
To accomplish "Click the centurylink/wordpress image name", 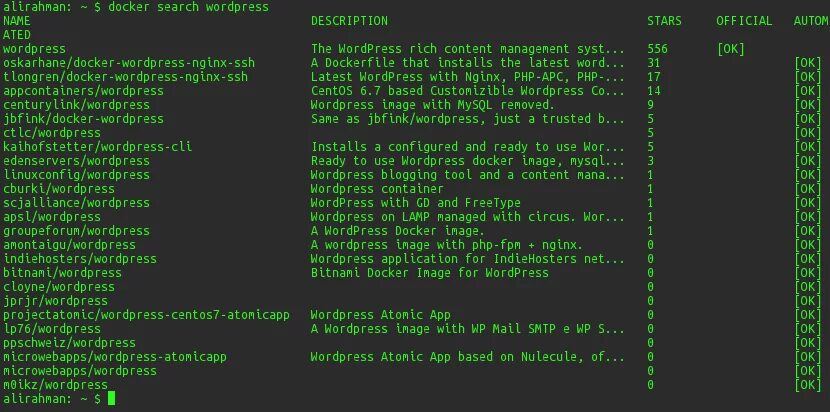I will pyautogui.click(x=76, y=105).
